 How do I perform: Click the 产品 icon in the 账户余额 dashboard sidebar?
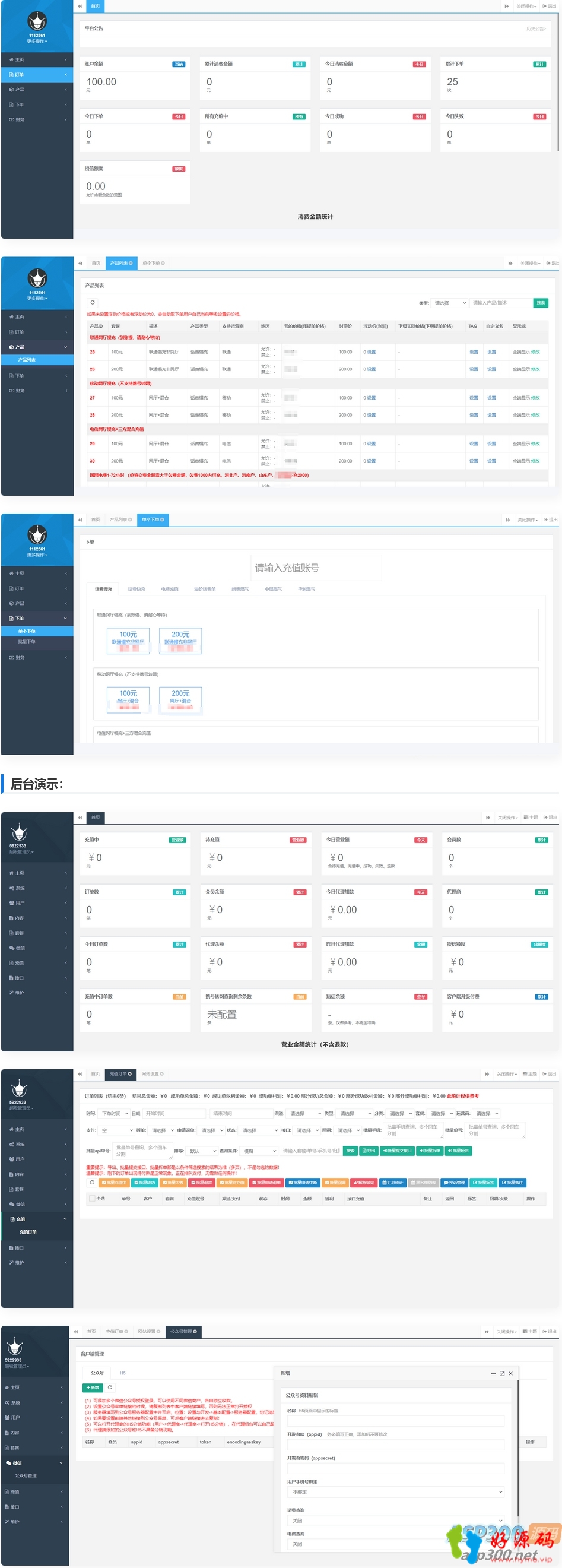[x=11, y=90]
